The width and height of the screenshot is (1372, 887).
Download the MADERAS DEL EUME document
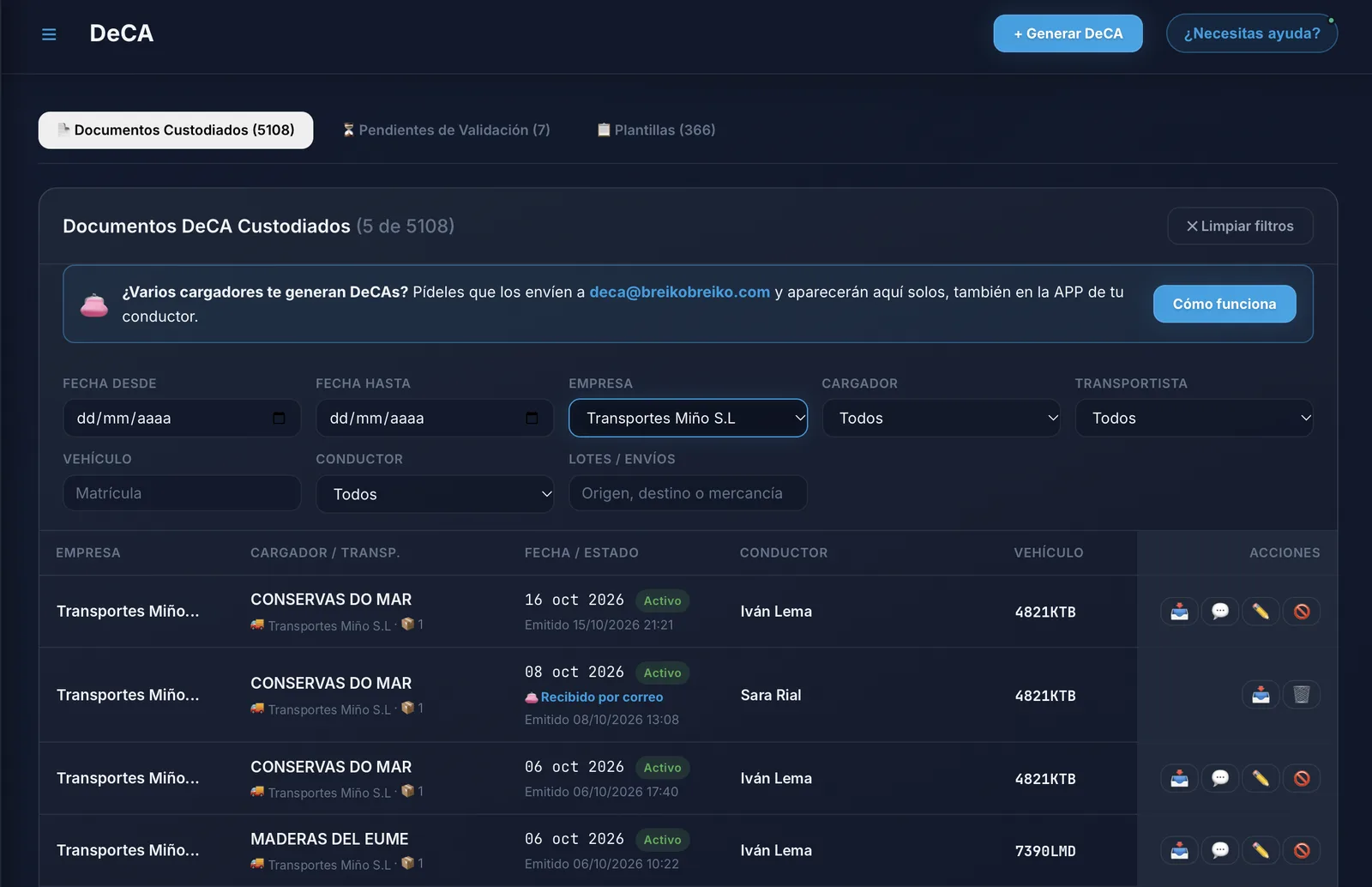(x=1180, y=850)
